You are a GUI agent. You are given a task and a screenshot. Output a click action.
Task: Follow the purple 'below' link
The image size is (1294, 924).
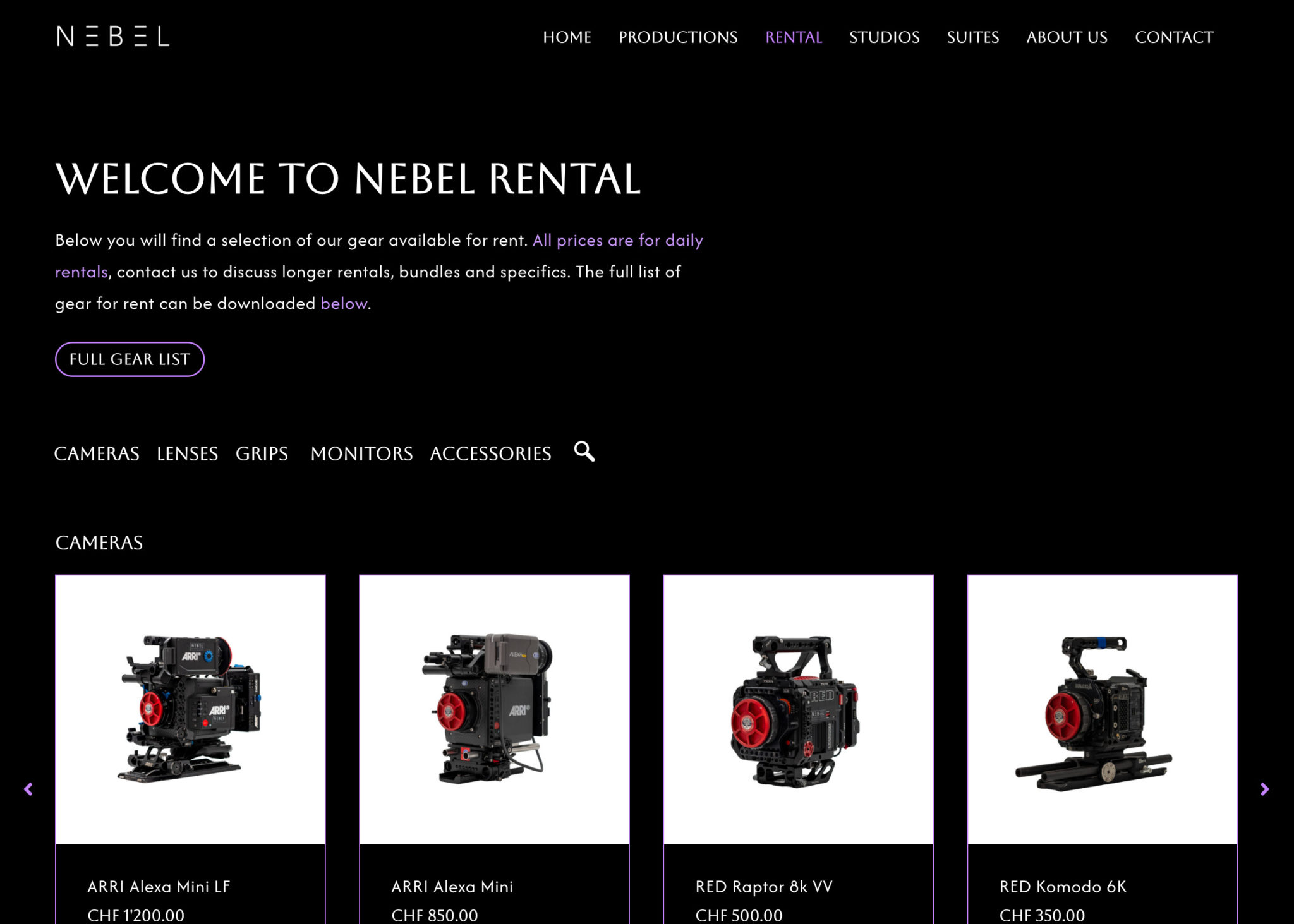344,303
